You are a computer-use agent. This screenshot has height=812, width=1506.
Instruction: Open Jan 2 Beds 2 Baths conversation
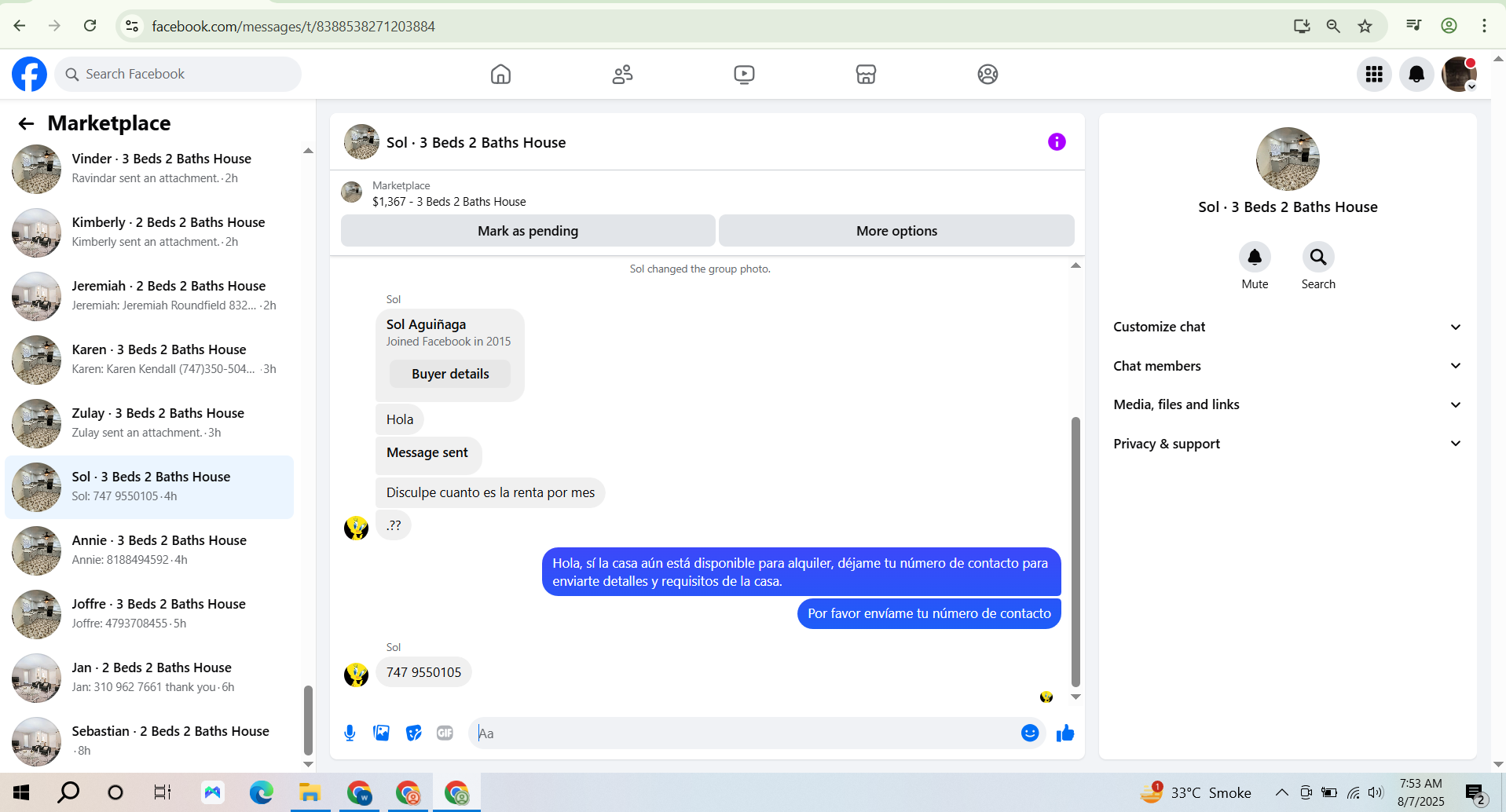click(149, 677)
